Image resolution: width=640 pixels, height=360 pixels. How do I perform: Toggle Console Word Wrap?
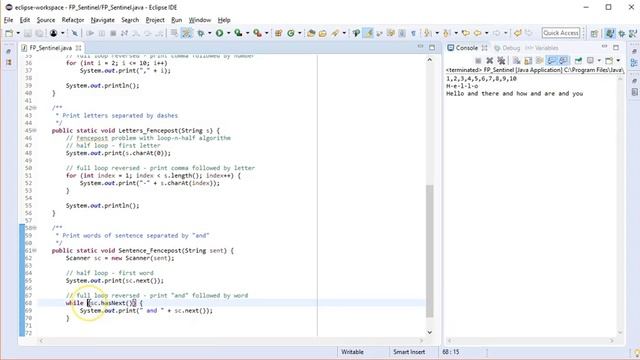539,60
